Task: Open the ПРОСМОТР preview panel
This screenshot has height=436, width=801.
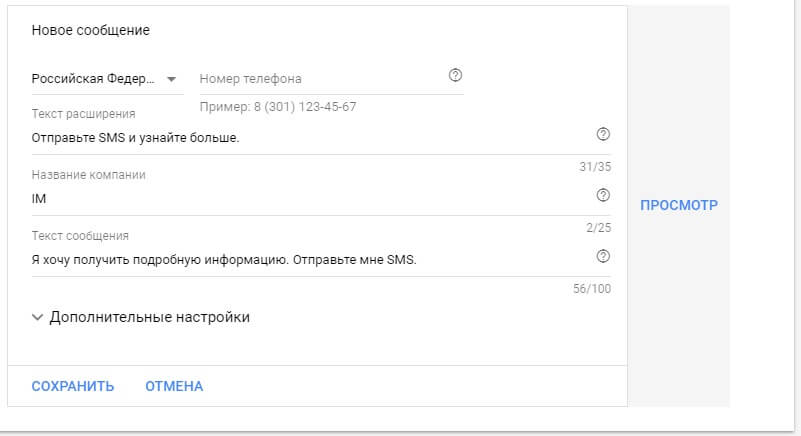Action: click(678, 205)
